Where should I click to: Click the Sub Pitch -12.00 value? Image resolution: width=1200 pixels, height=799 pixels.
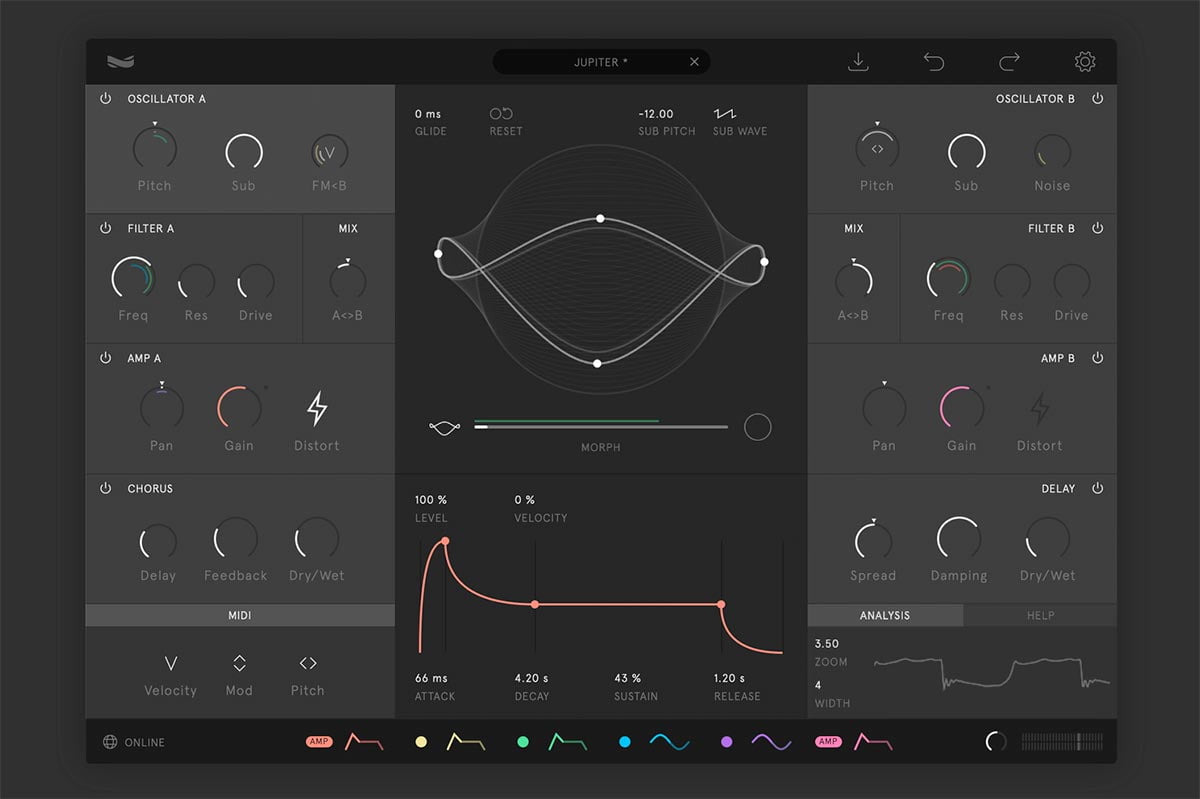pos(656,114)
